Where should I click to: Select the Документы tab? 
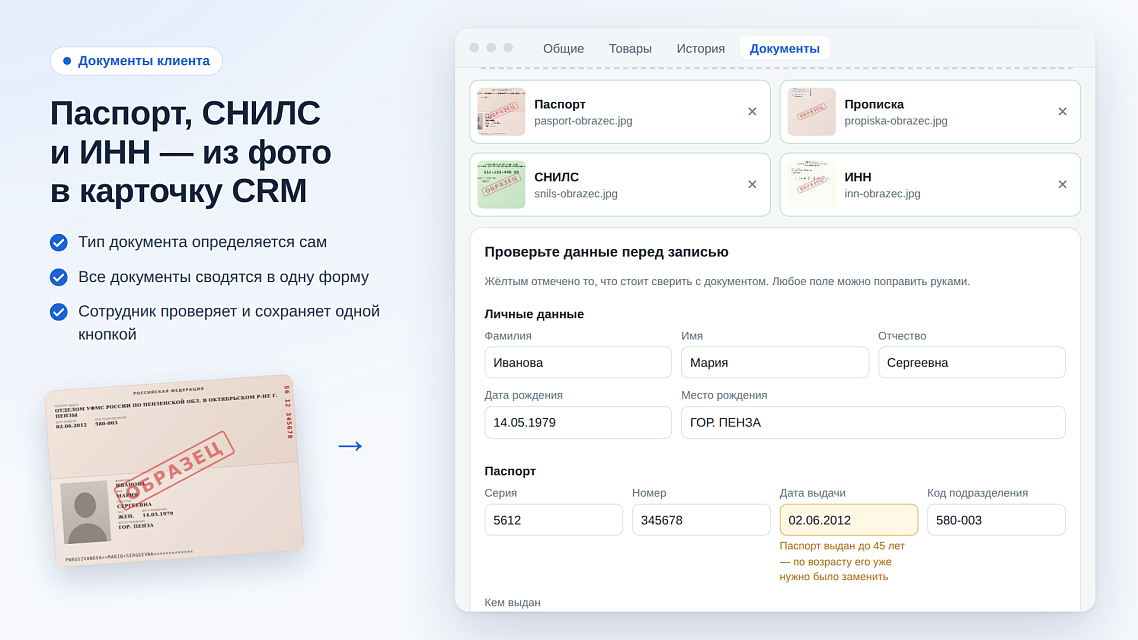tap(785, 49)
